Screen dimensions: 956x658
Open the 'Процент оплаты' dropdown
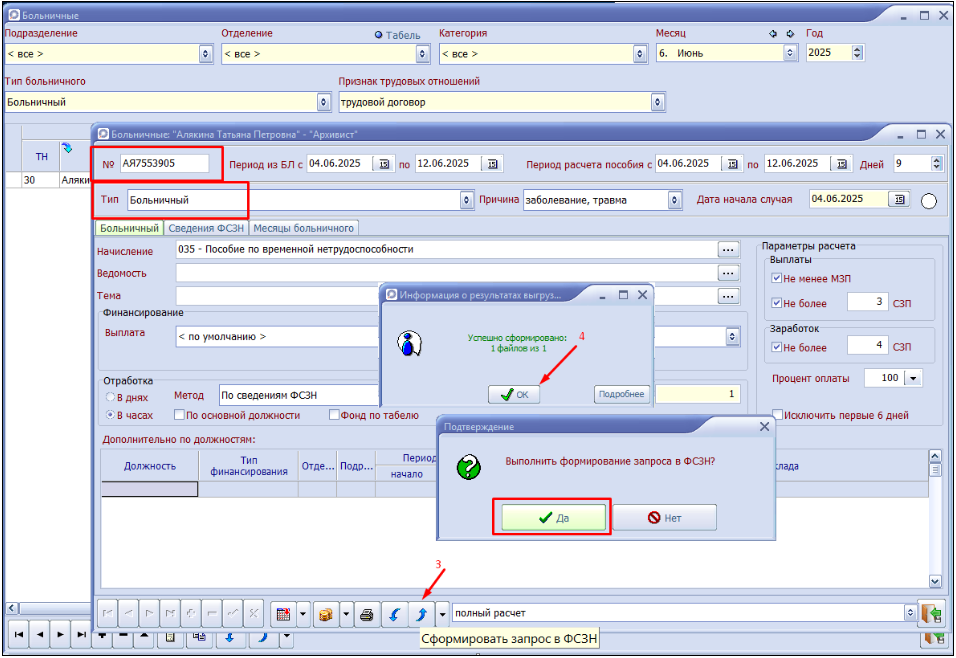pos(911,379)
